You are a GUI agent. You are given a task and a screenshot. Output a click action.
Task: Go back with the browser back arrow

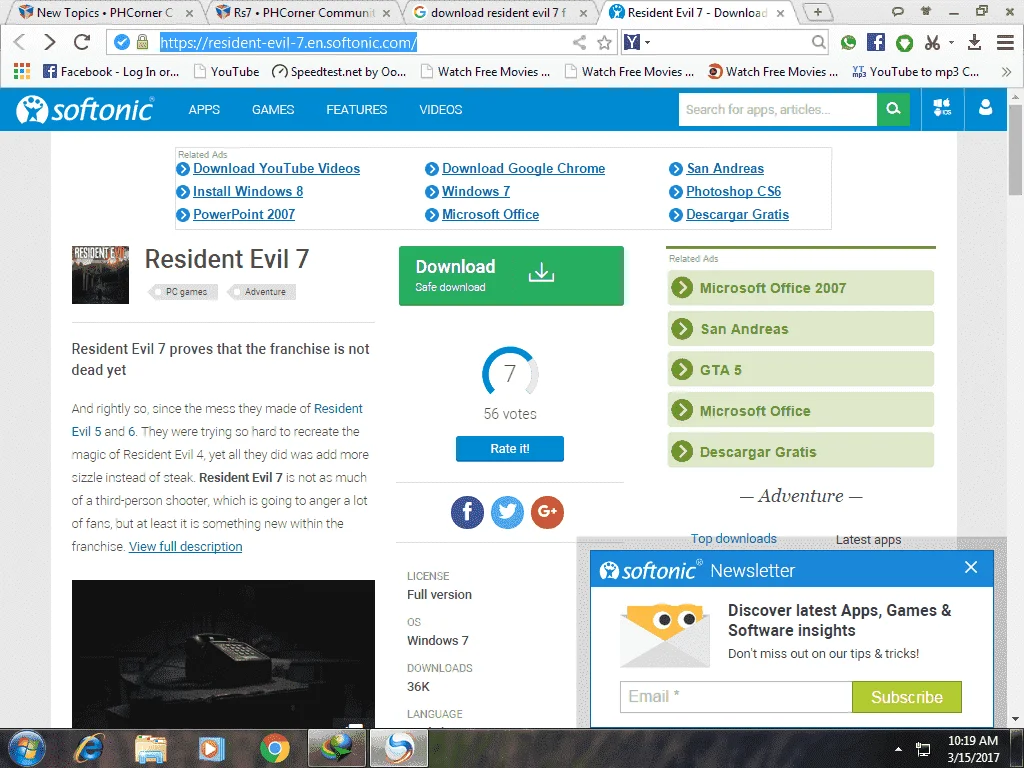click(x=20, y=42)
